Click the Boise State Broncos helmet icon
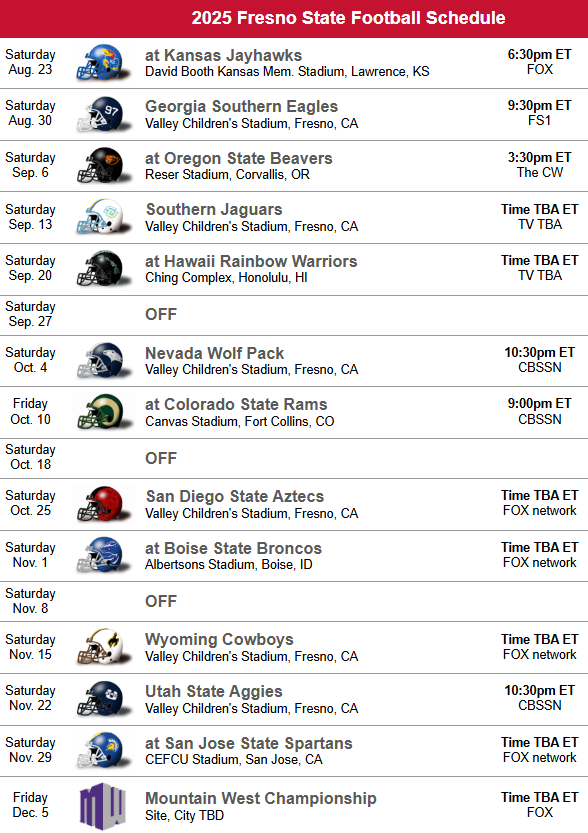Screen dimensions: 588x833 [x=103, y=556]
